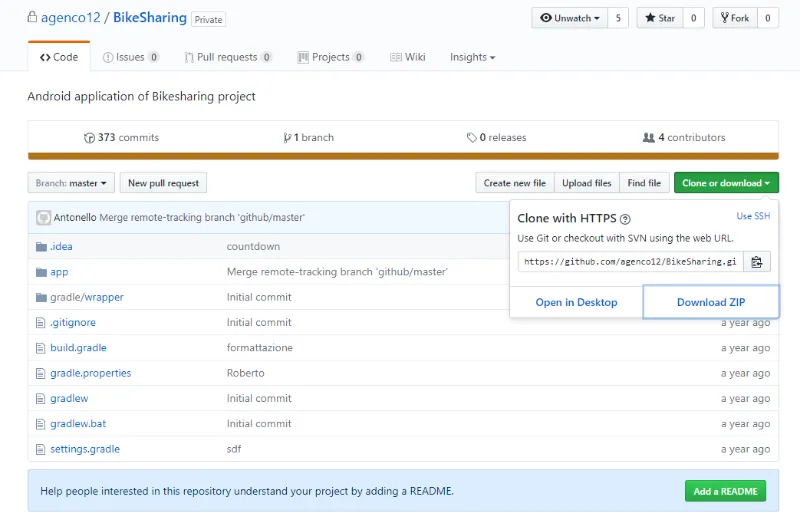This screenshot has width=800, height=523.
Task: Expand the Unwatch notifications dropdown
Action: tap(569, 18)
